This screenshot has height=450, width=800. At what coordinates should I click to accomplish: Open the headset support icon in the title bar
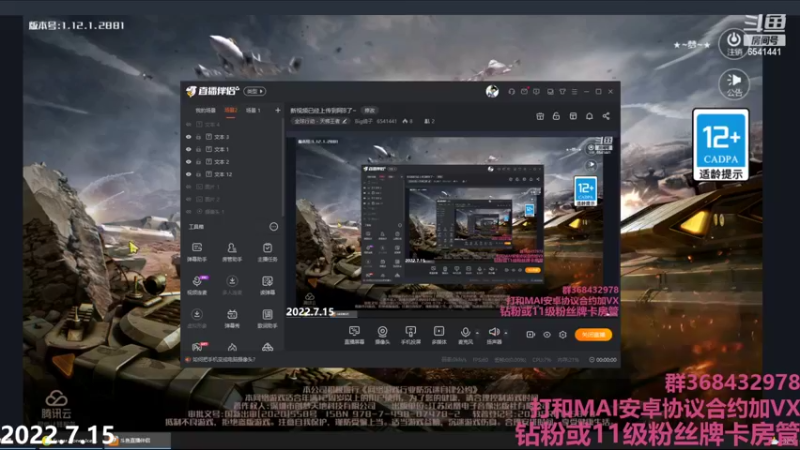511,92
